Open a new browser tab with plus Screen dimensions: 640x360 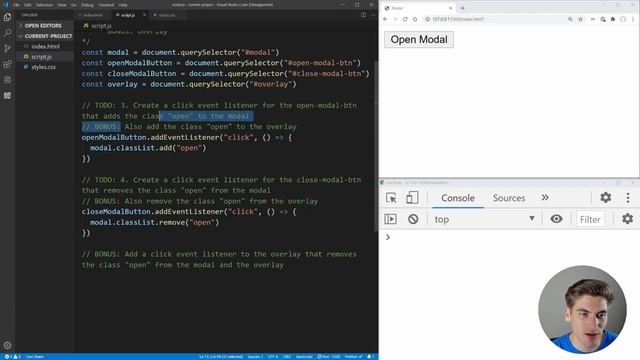click(x=462, y=8)
